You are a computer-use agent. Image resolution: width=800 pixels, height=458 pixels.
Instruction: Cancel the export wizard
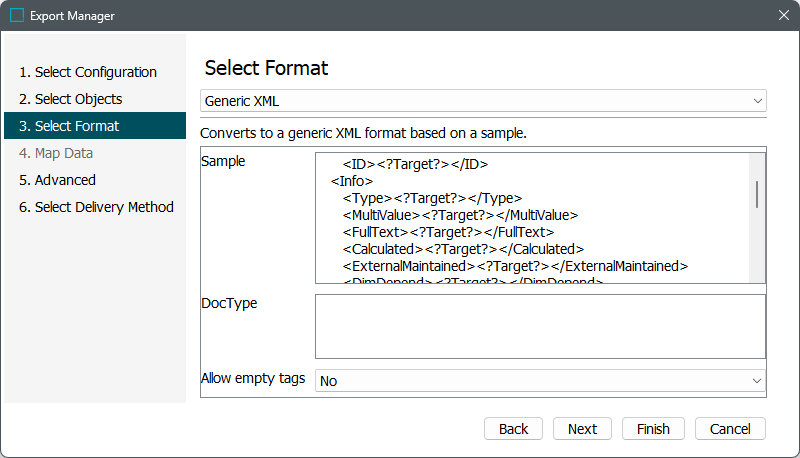pyautogui.click(x=730, y=428)
